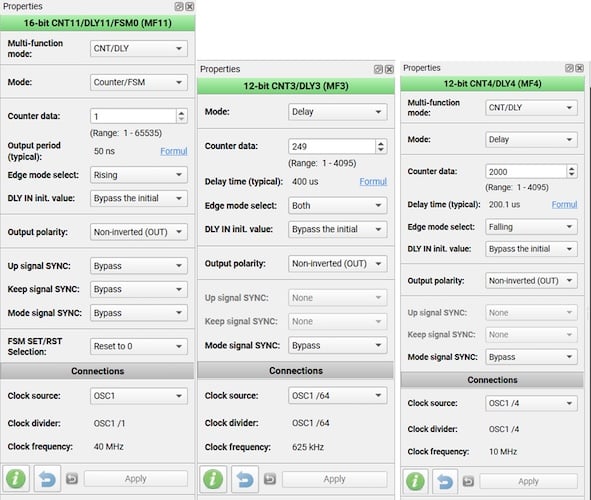Open Mode dropdown in MF3 panel
The image size is (591, 500).
point(337,112)
